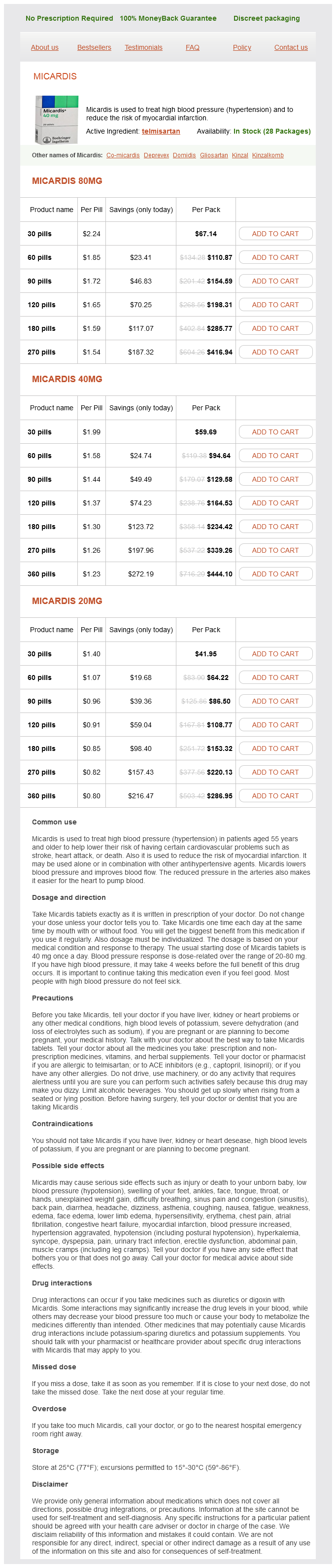This screenshot has height=1568, width=336.
Task: Open the Co-micardis alternate name link
Action: point(123,155)
